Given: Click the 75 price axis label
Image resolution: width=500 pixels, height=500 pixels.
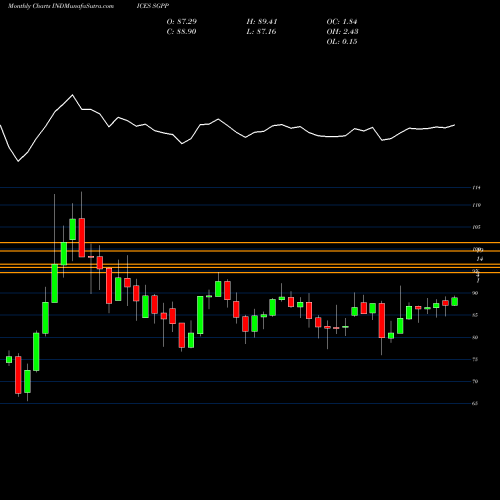Looking at the screenshot, I should [475, 359].
